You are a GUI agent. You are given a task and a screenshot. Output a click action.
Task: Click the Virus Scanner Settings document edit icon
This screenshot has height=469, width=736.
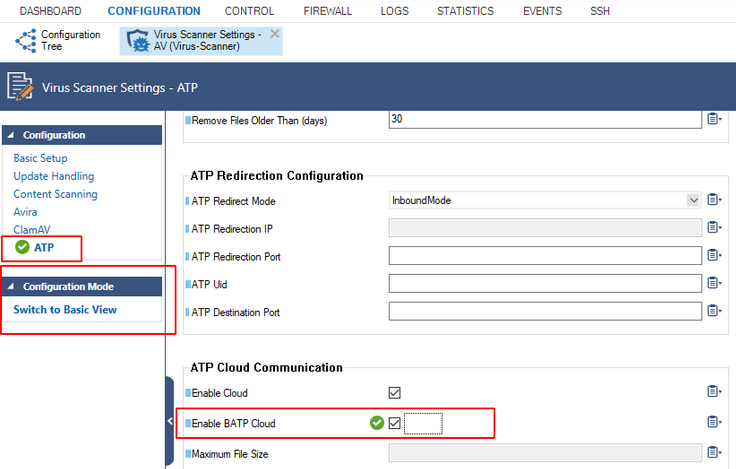[x=20, y=87]
